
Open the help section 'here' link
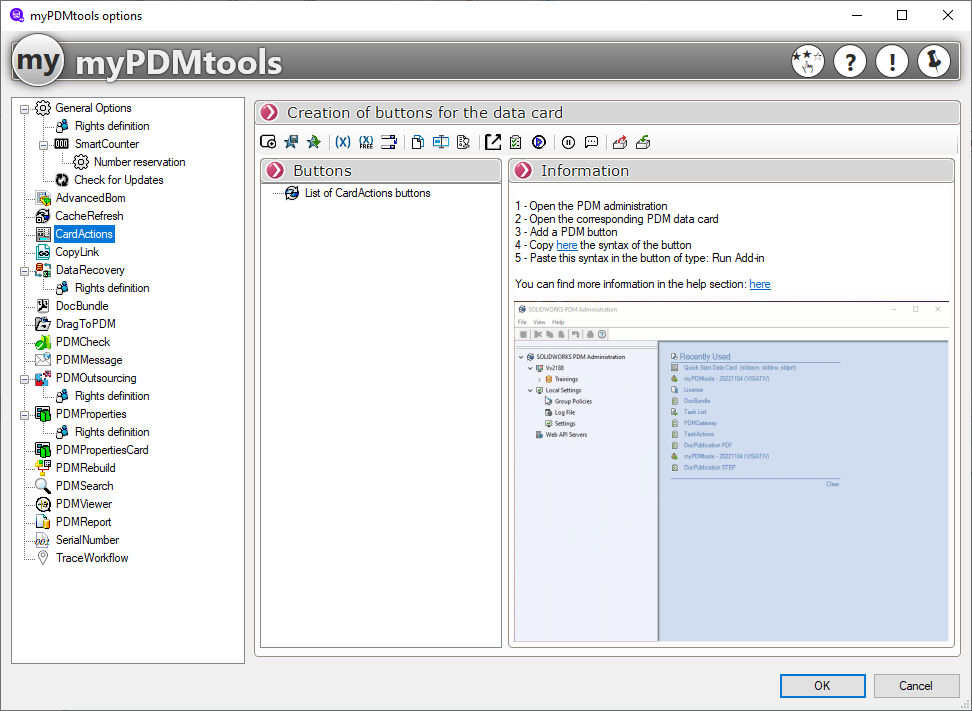tap(759, 284)
